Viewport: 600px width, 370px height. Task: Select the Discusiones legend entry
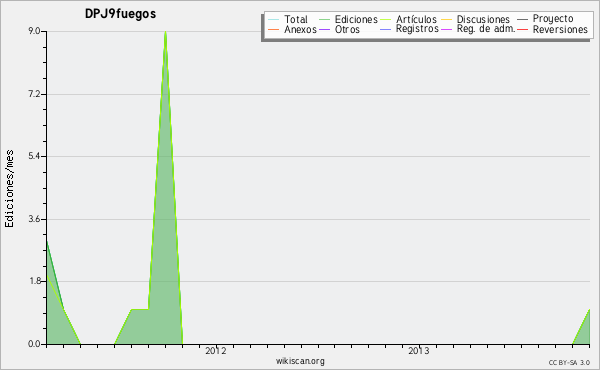tap(476, 19)
